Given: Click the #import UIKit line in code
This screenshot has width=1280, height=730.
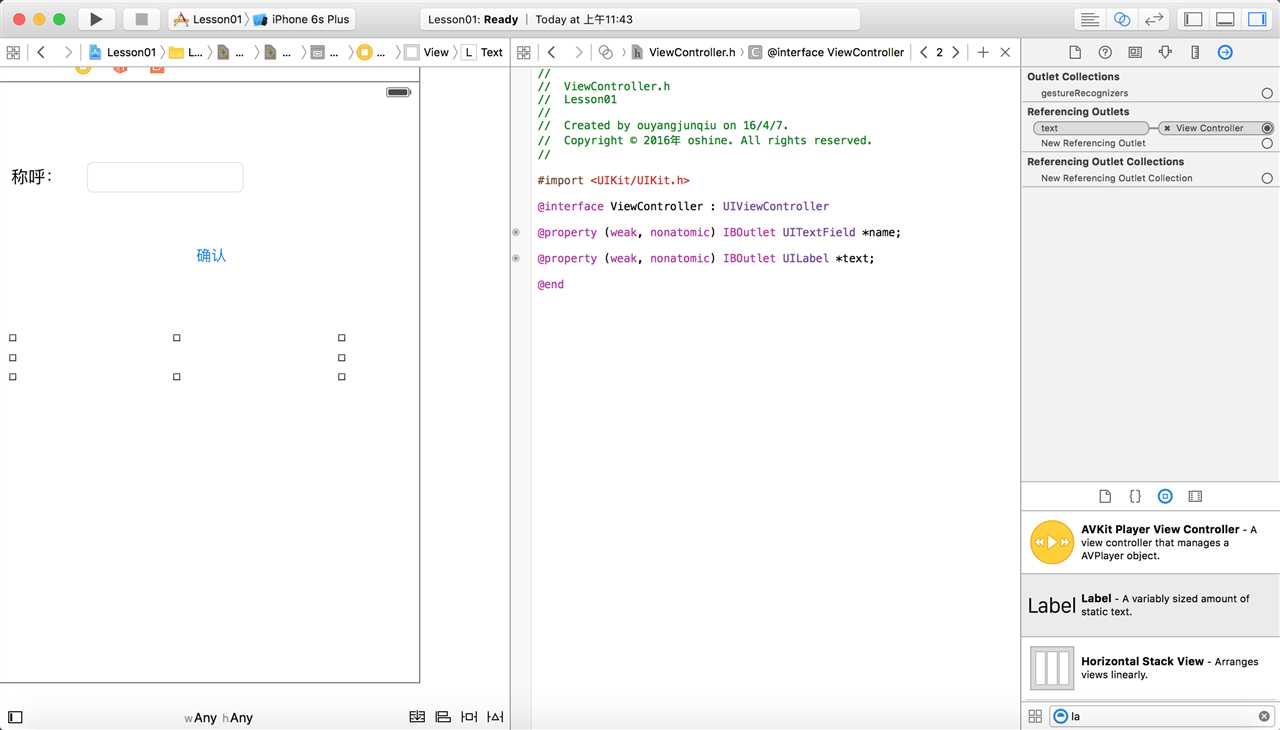Looking at the screenshot, I should pyautogui.click(x=613, y=180).
